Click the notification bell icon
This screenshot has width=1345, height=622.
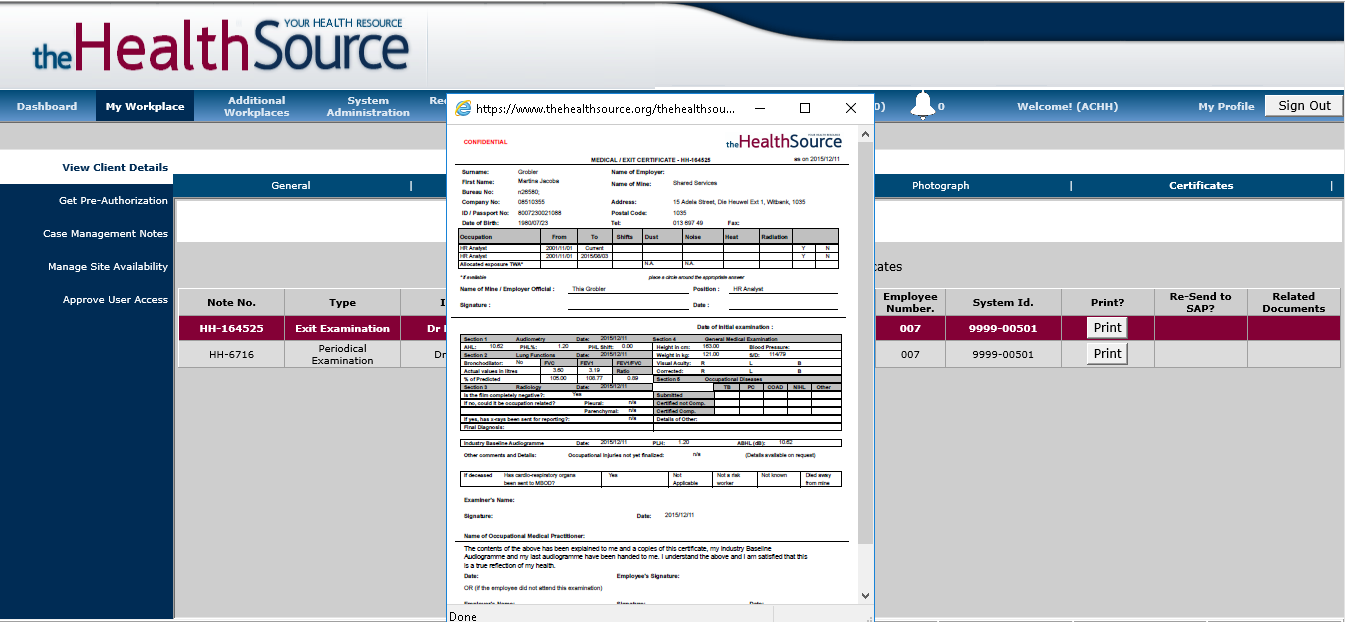923,105
